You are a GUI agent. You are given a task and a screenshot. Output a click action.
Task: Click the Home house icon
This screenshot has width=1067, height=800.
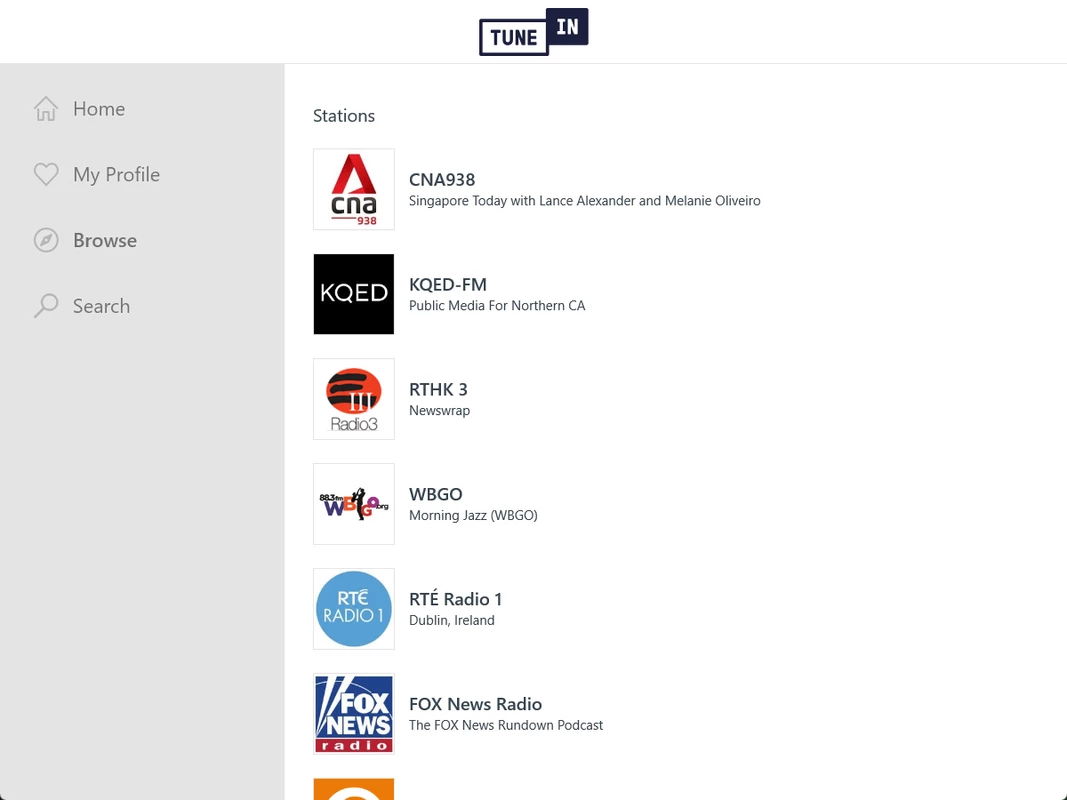[x=46, y=109]
